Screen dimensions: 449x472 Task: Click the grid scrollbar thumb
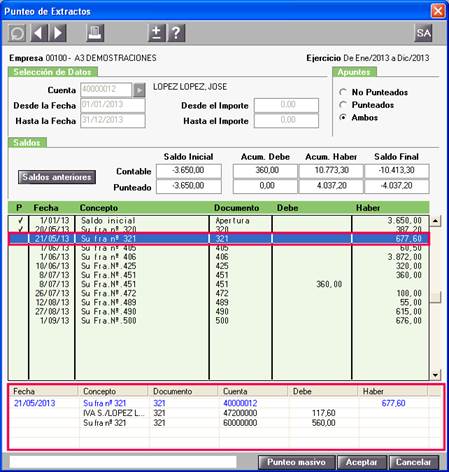(435, 297)
